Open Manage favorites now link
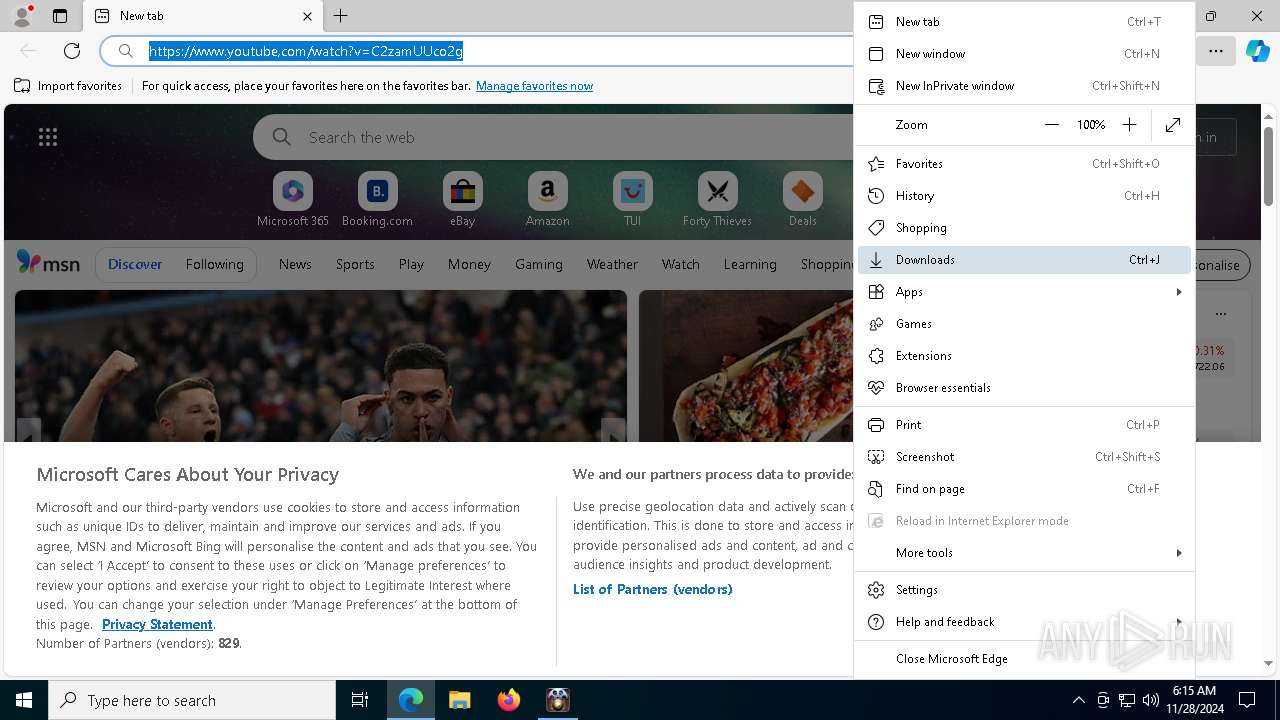The height and width of the screenshot is (720, 1280). 534,86
